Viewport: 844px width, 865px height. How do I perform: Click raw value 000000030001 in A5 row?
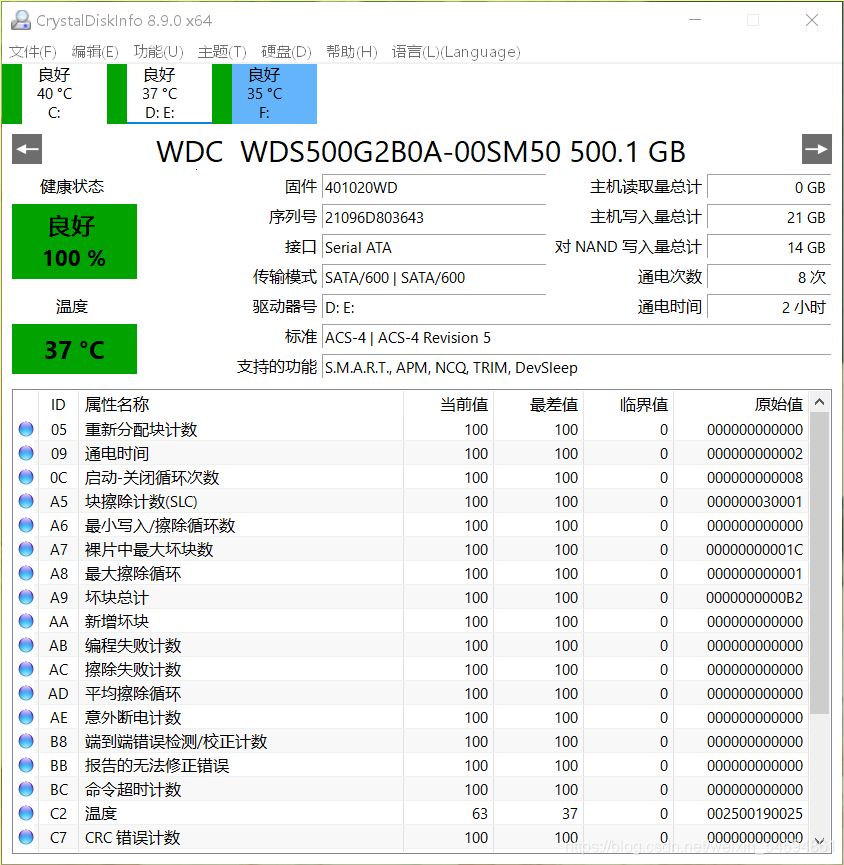coord(755,501)
